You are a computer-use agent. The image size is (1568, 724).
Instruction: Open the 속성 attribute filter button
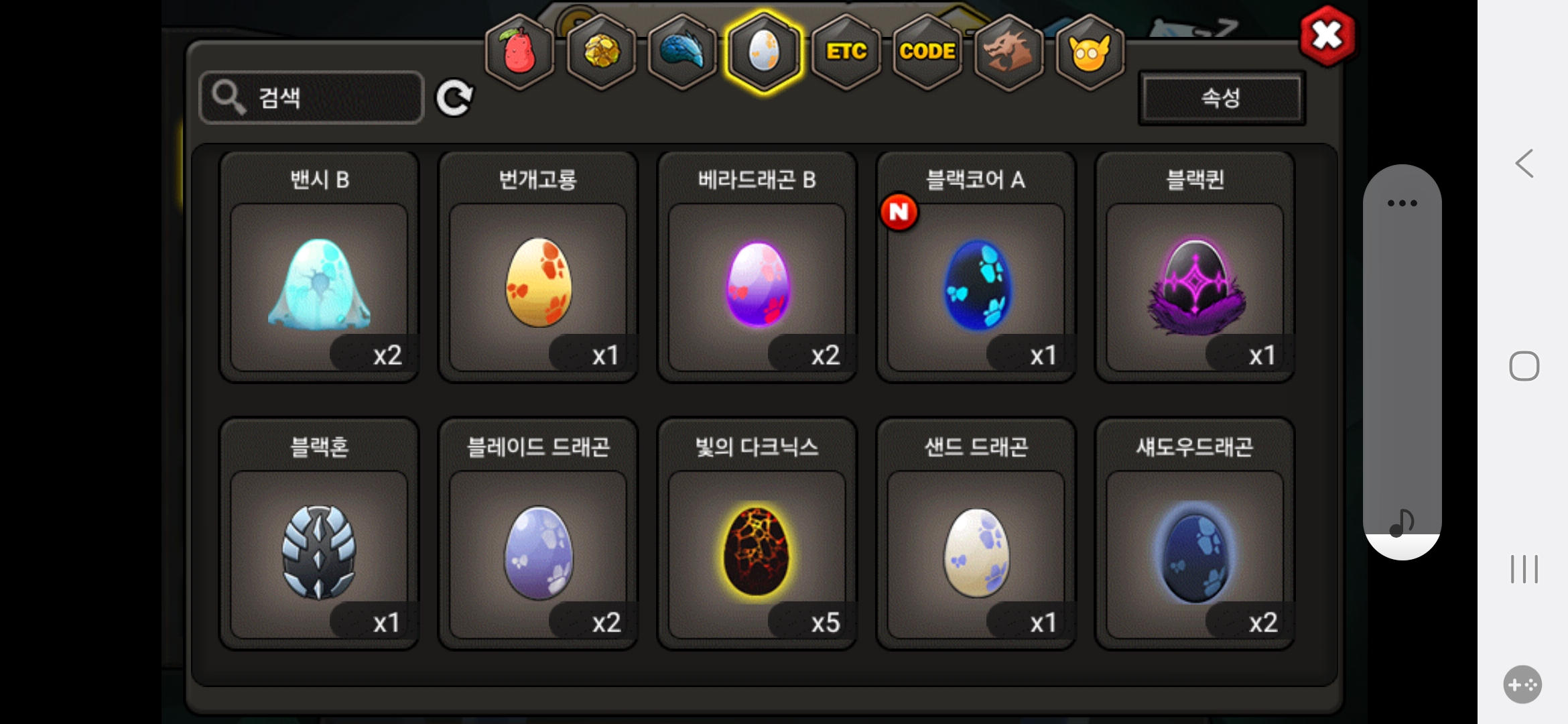pyautogui.click(x=1222, y=98)
